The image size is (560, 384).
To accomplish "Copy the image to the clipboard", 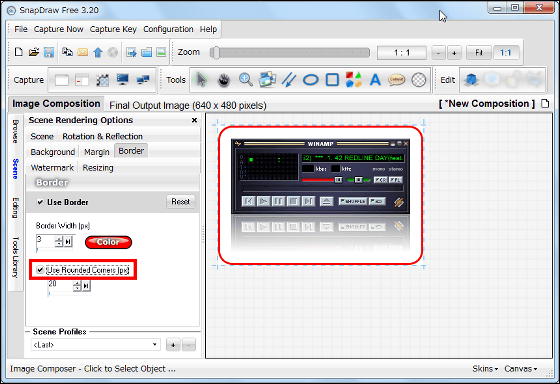I will point(67,52).
